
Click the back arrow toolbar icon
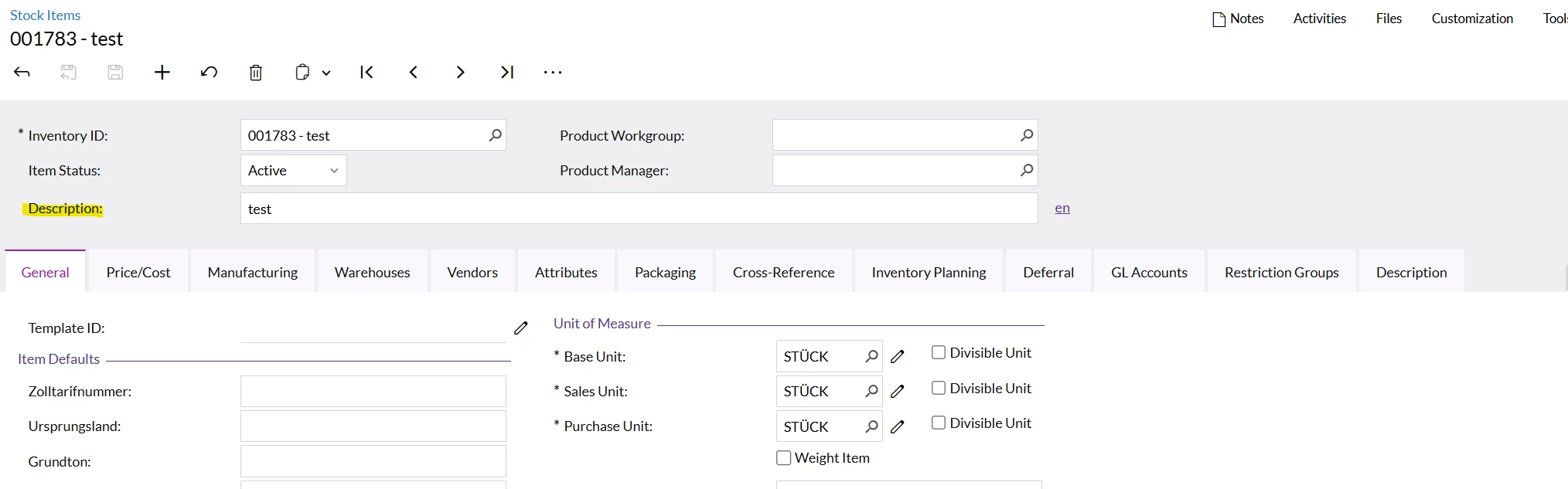tap(22, 73)
